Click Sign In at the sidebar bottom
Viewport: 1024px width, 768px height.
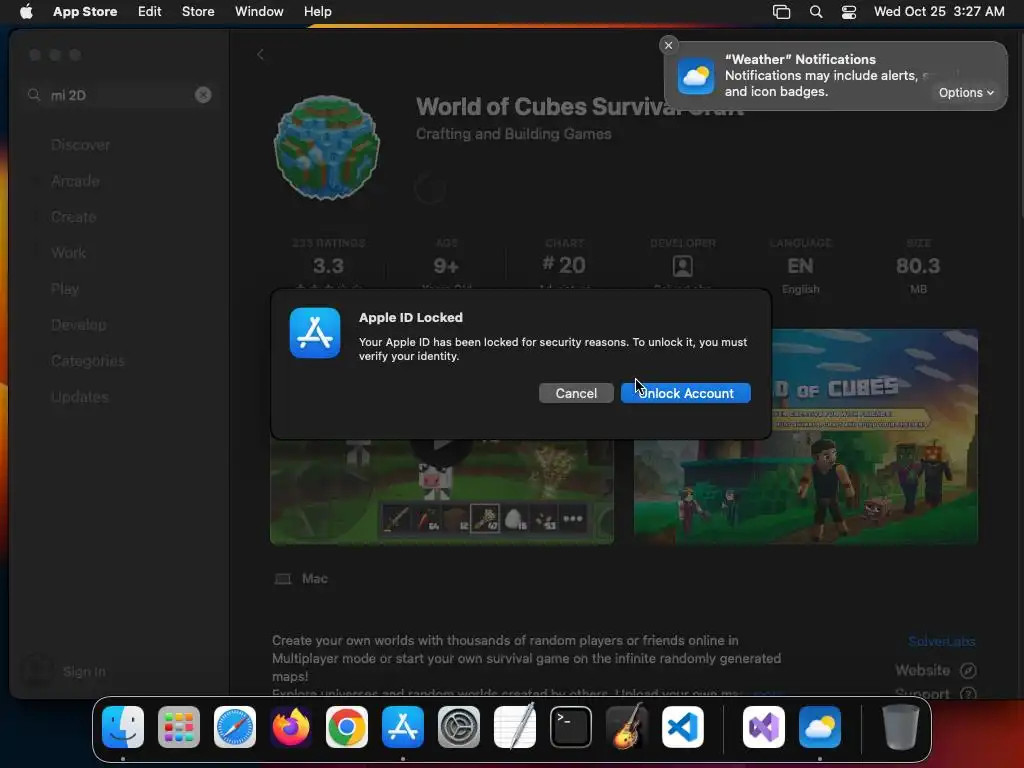pos(84,671)
